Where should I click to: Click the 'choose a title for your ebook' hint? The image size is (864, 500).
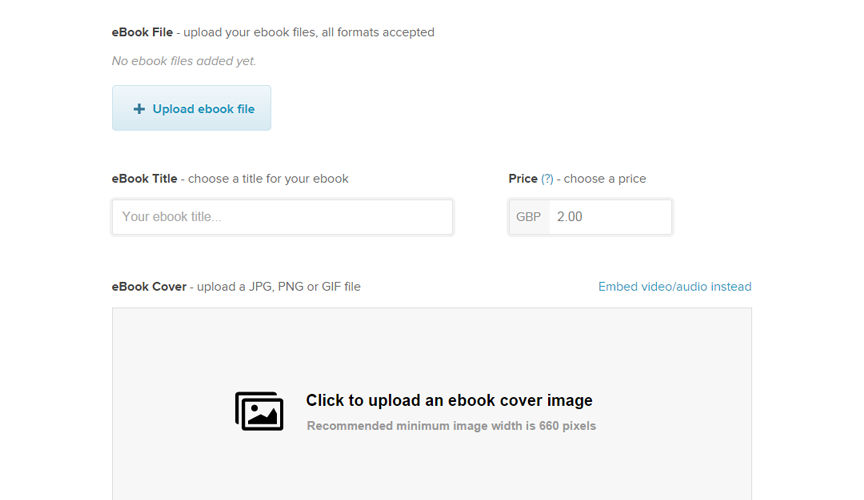pyautogui.click(x=268, y=179)
